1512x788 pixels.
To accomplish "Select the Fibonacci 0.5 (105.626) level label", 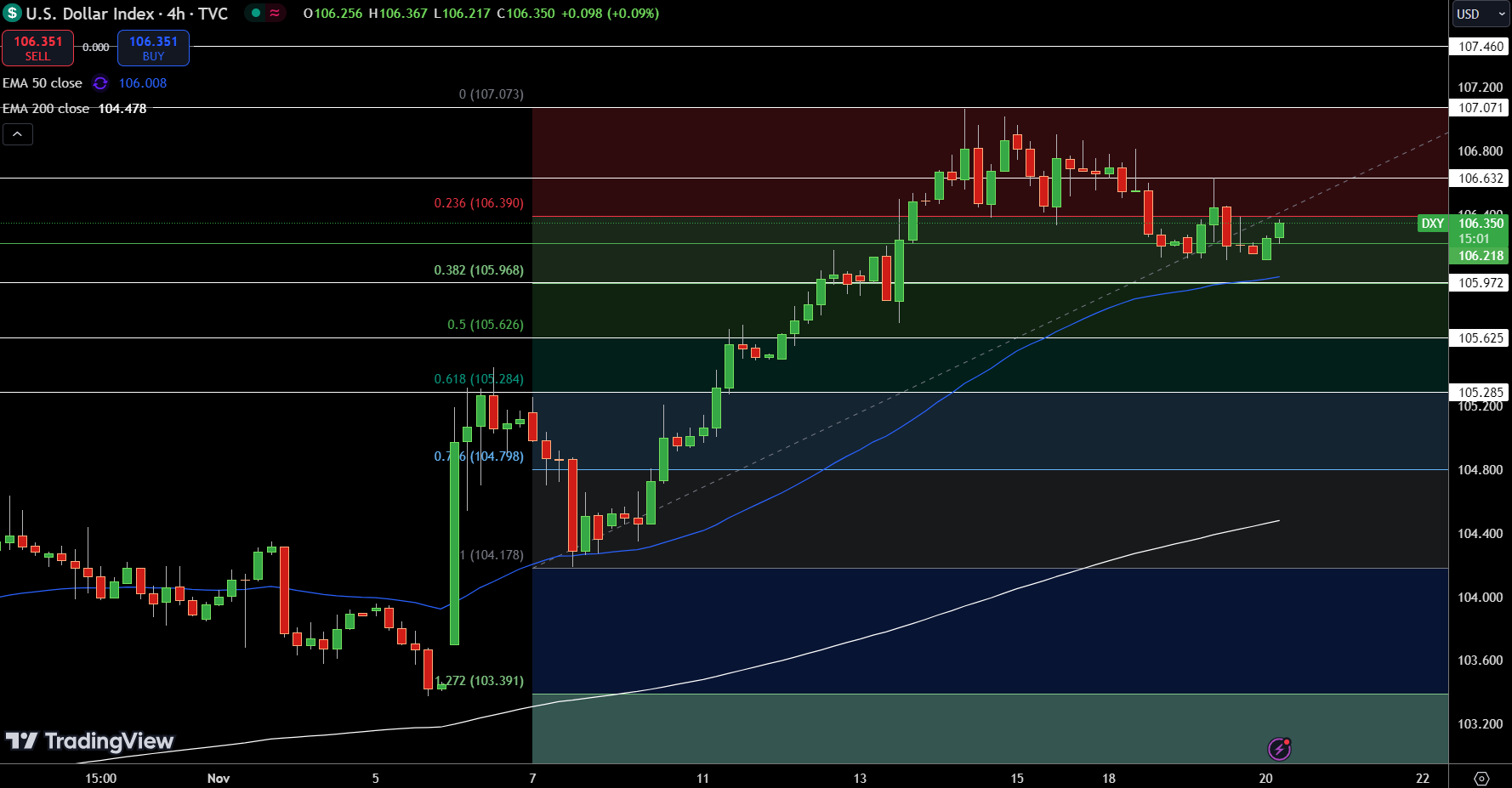I will point(486,325).
